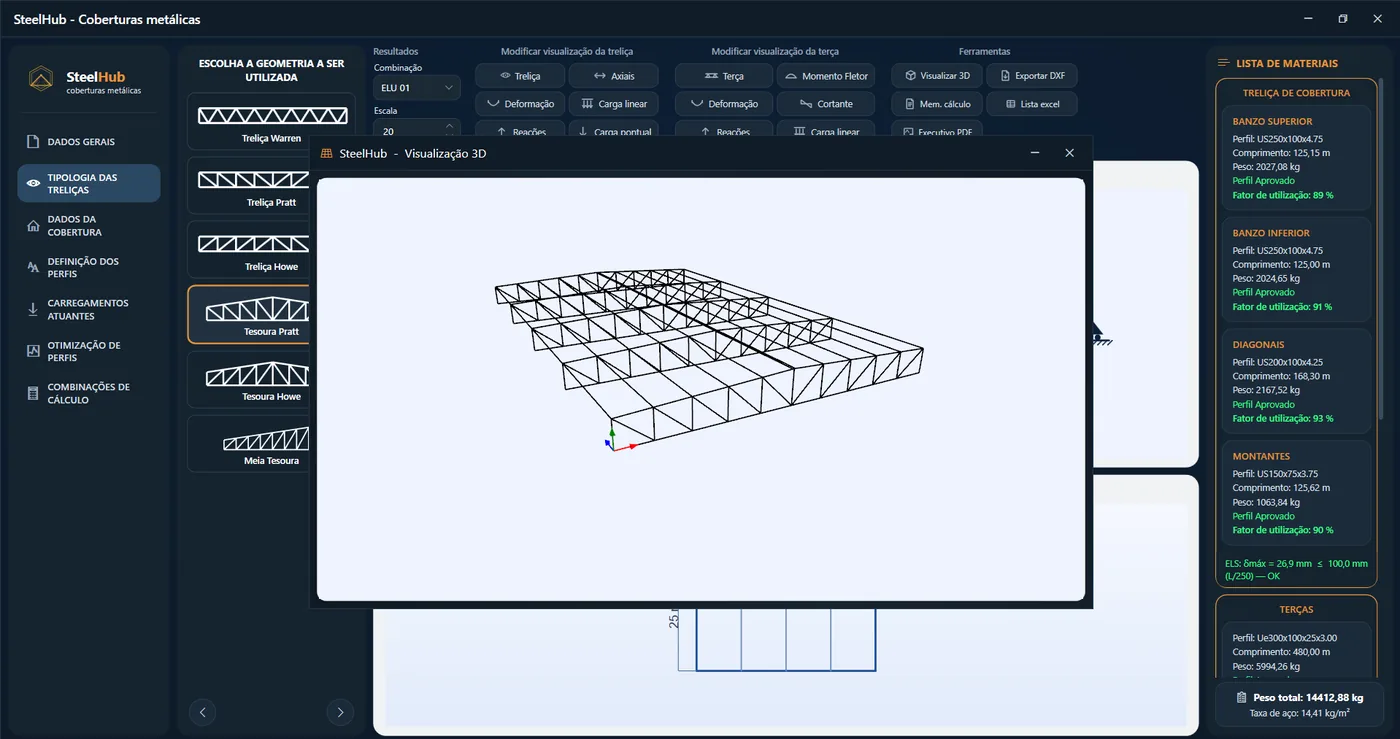
Task: Click "Perfil: Ue300x100x25x3.00" text
Action: (1285, 637)
